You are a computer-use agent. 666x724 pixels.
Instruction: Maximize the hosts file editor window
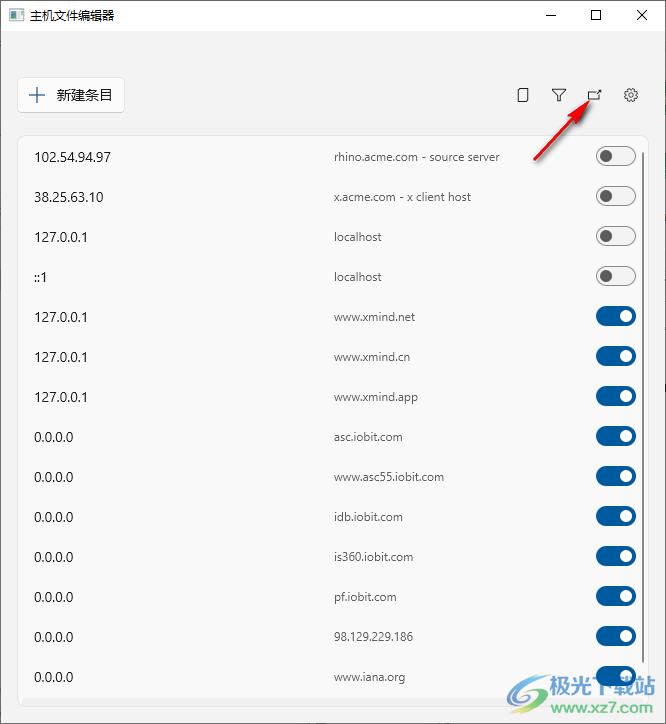(x=596, y=15)
